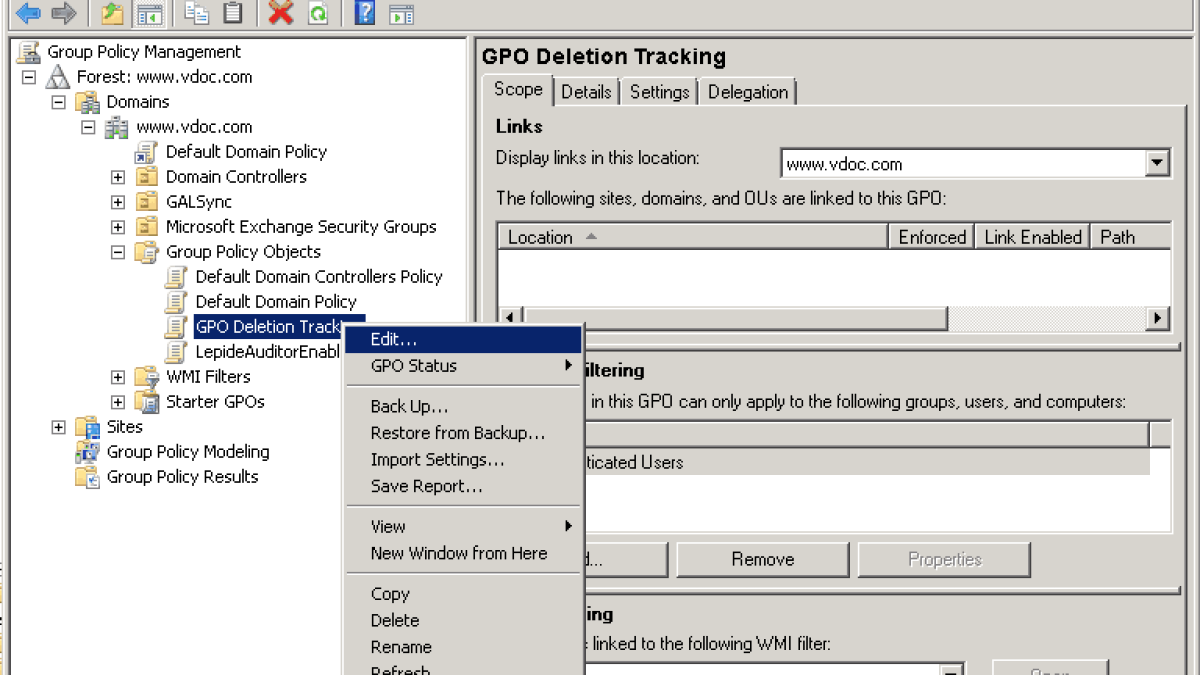Screen dimensions: 1200x675
Task: Click the green Refresh toolbar icon
Action: pos(318,13)
